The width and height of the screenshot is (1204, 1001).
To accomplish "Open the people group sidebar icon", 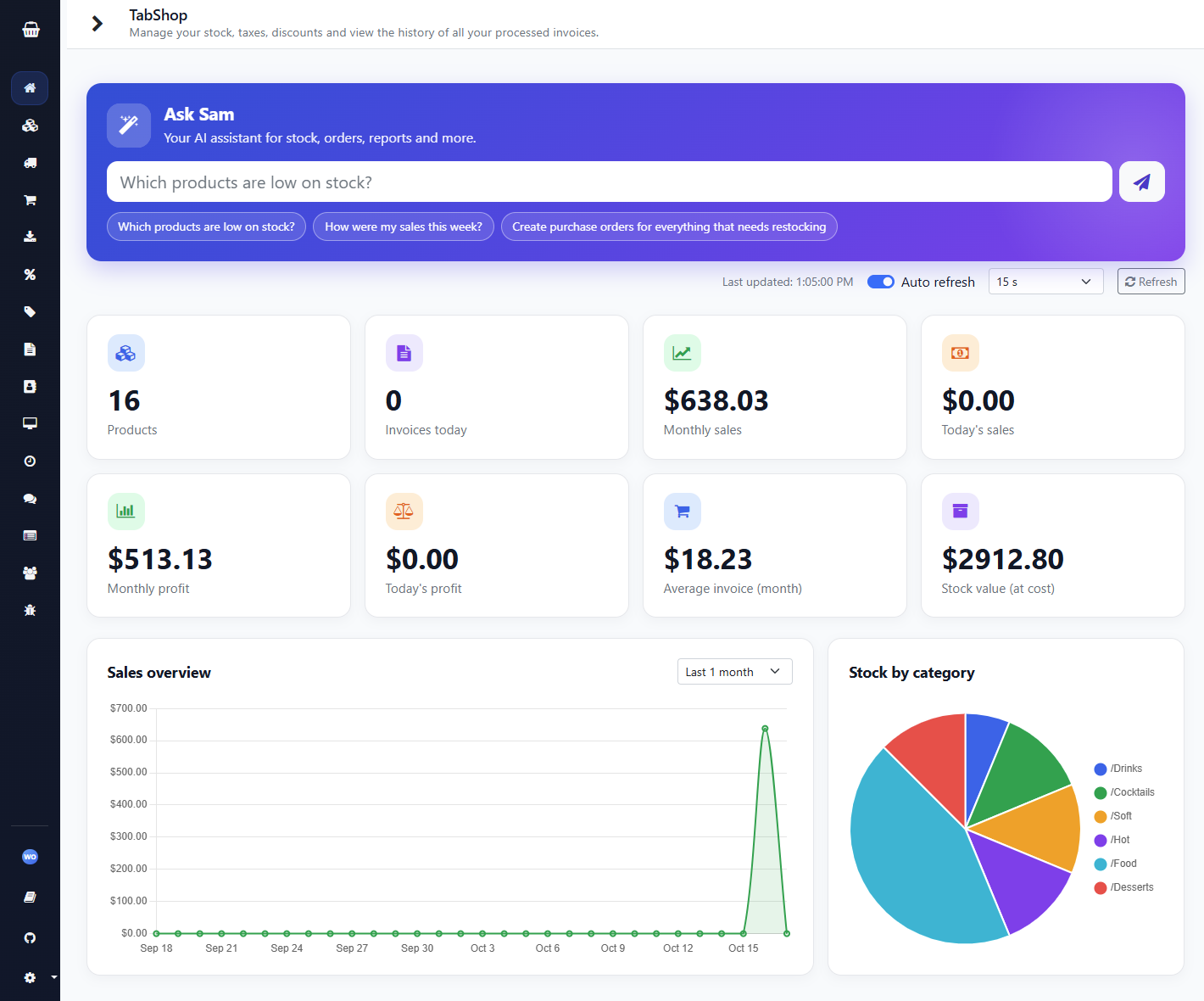I will pyautogui.click(x=30, y=573).
